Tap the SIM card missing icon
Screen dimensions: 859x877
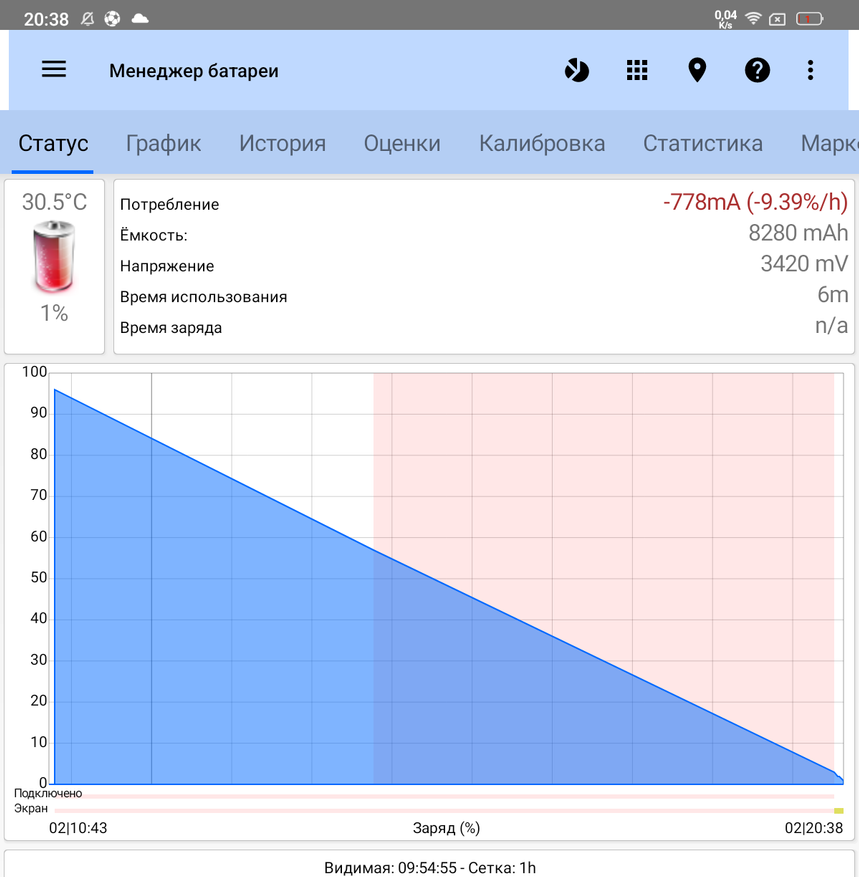777,20
